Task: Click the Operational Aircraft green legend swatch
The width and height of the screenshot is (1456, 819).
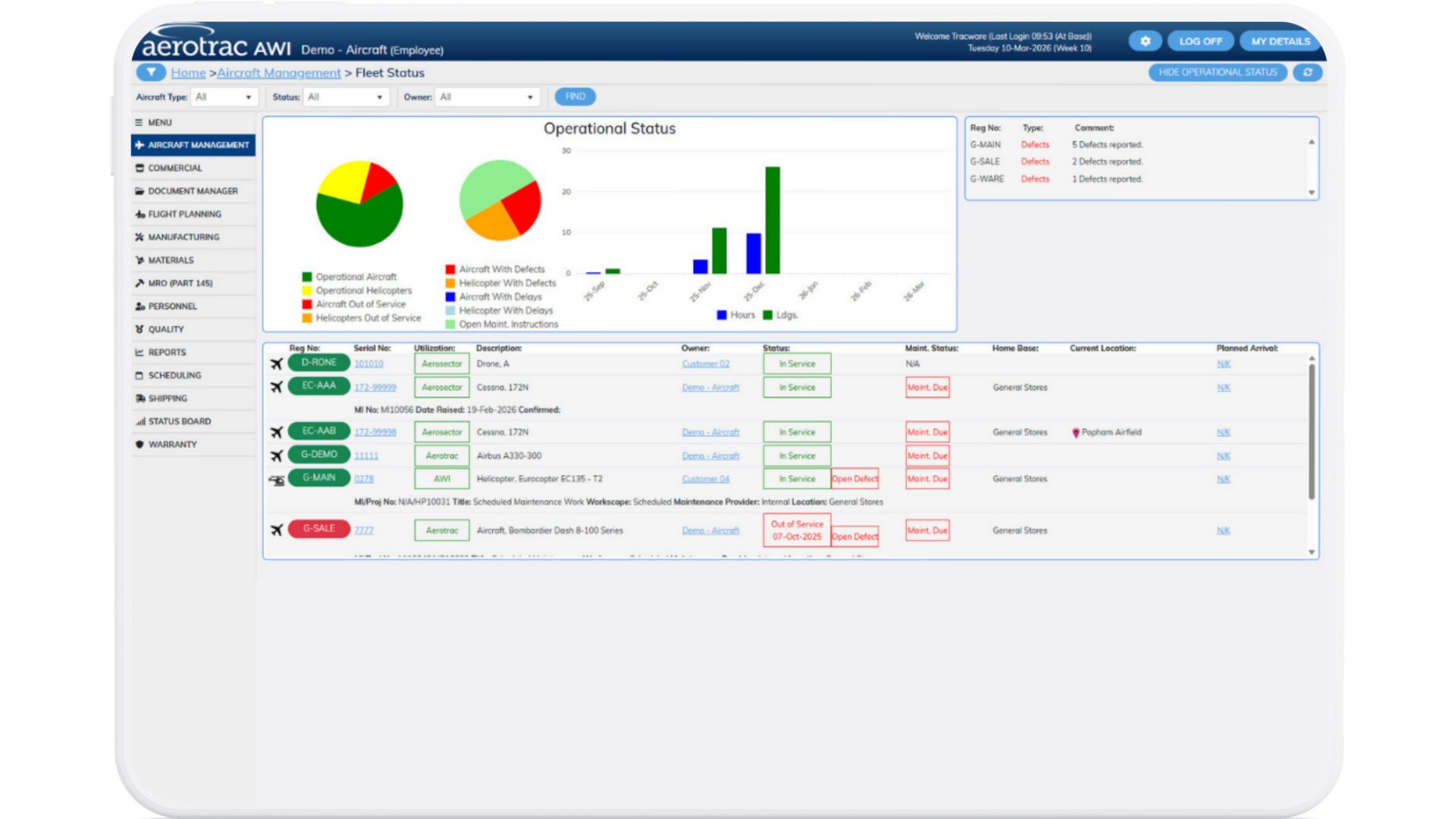Action: 307,277
